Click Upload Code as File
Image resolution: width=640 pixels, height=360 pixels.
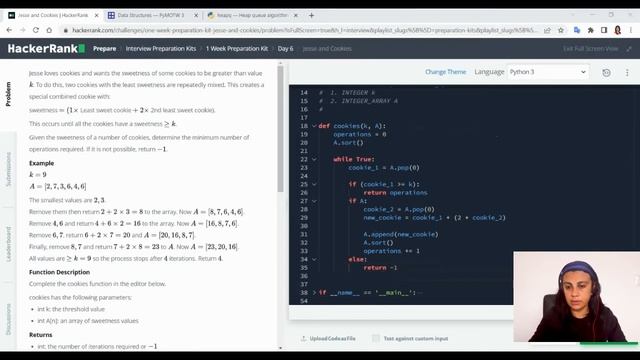[332, 338]
